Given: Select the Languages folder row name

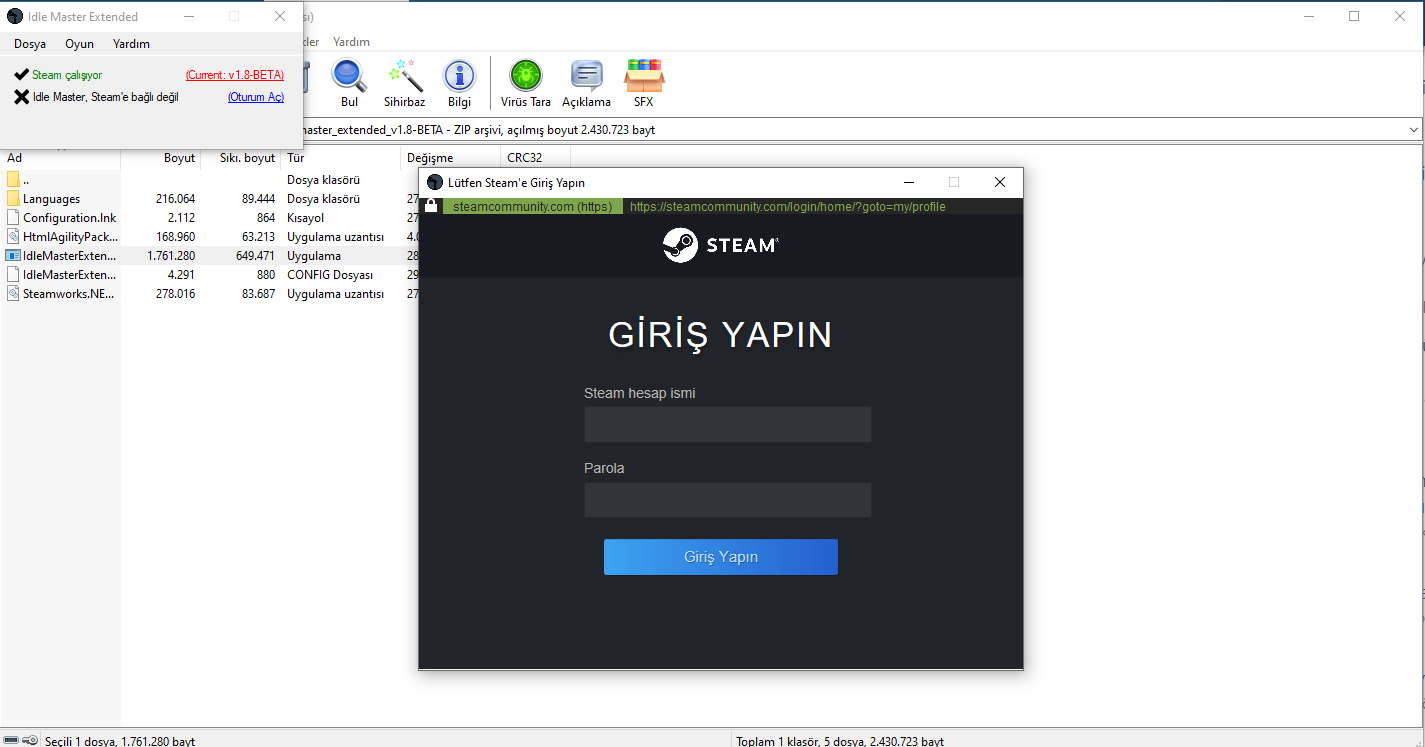Looking at the screenshot, I should click(x=52, y=199).
